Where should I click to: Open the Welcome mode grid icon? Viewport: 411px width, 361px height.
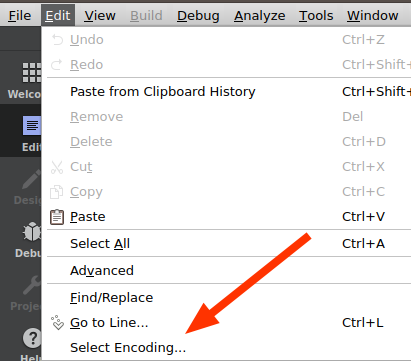pos(32,72)
